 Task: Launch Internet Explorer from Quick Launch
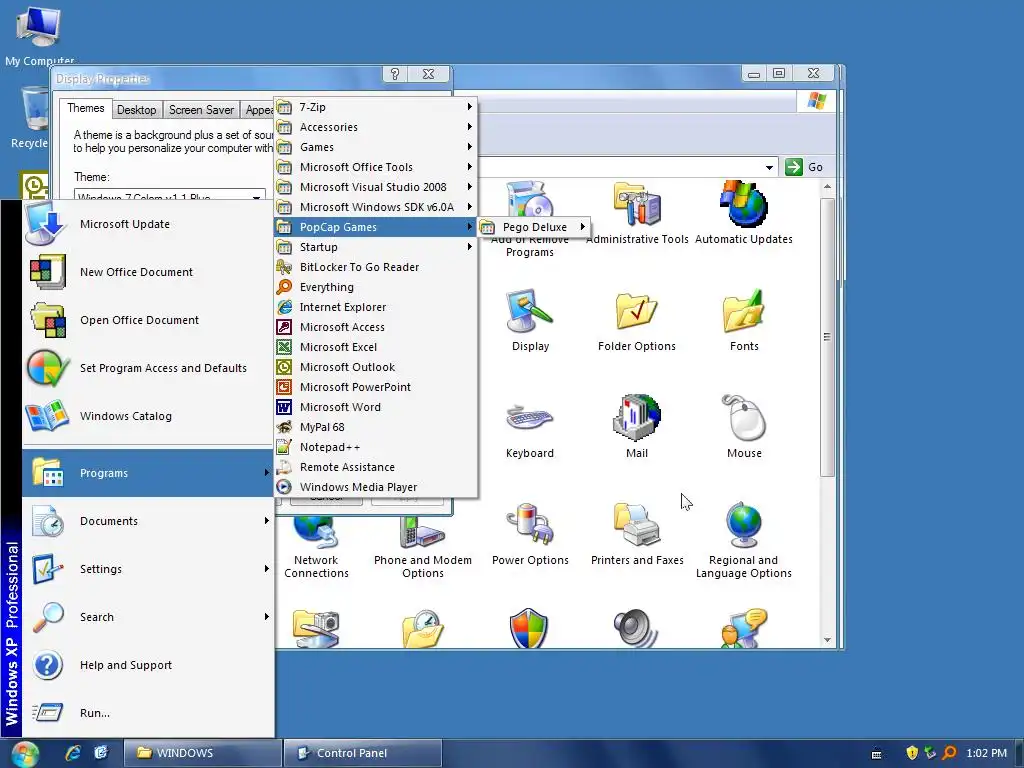point(72,753)
